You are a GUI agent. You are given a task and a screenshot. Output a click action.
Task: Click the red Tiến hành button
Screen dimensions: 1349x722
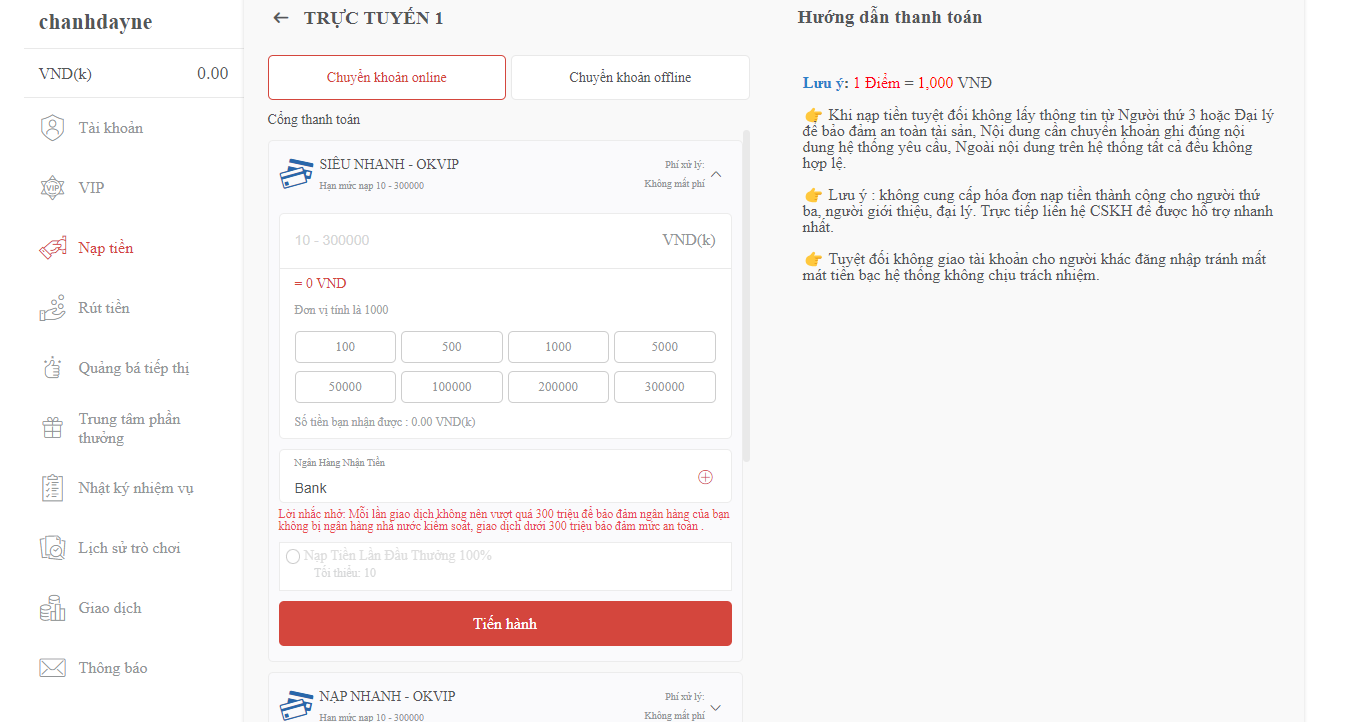click(505, 624)
